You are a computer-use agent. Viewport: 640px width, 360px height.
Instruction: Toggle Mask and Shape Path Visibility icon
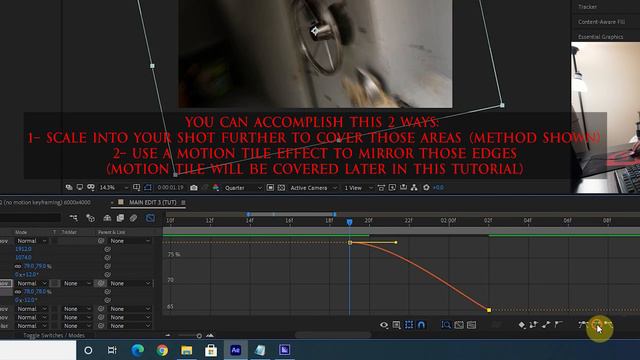pyautogui.click(x=148, y=188)
